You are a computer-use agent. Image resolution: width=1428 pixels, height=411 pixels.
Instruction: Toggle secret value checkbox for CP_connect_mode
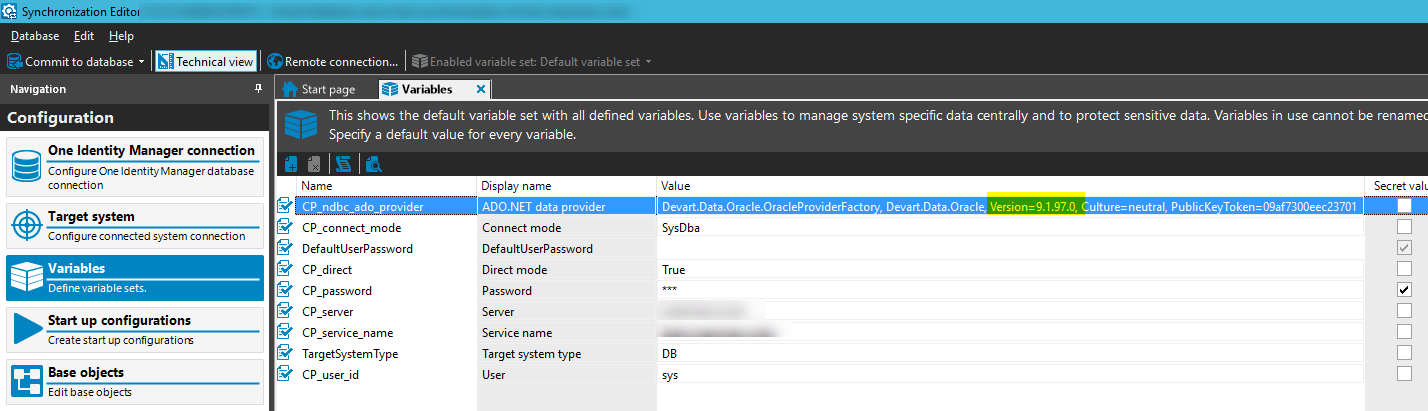pyautogui.click(x=1405, y=227)
